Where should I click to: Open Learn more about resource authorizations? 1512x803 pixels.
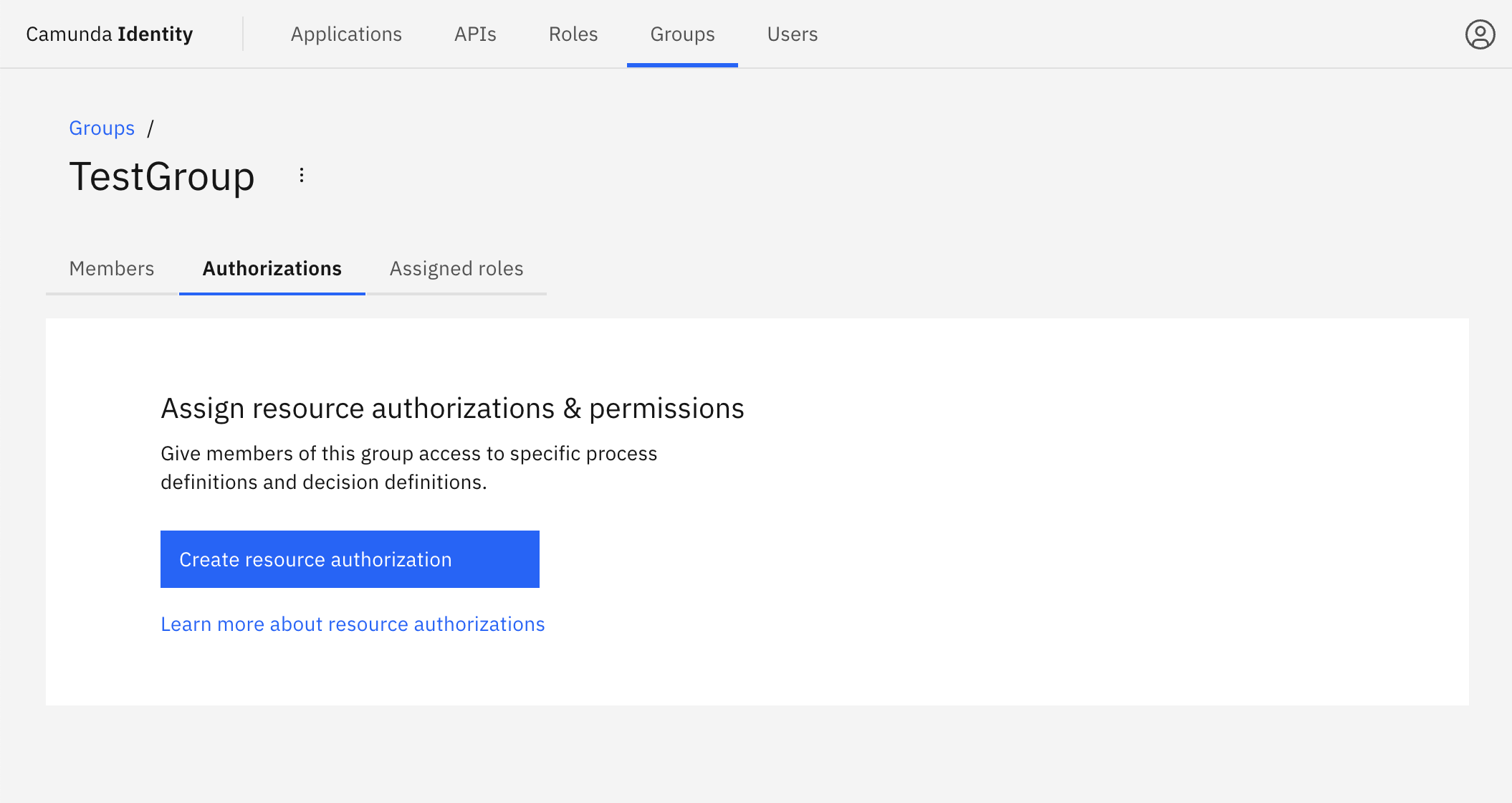pyautogui.click(x=353, y=624)
